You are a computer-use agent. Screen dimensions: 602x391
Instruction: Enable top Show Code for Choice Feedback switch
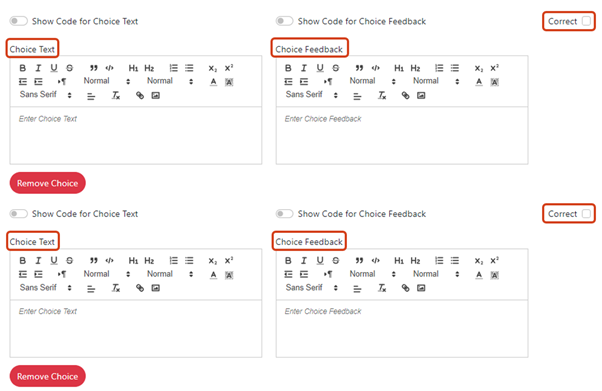[284, 21]
